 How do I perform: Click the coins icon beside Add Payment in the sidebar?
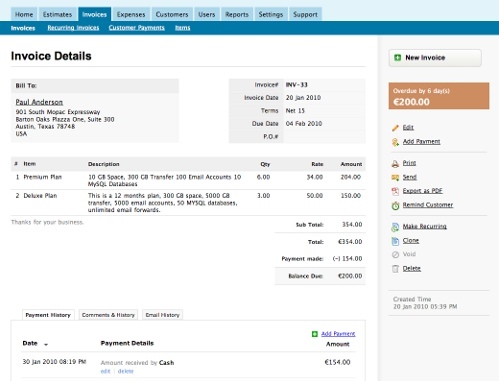(x=395, y=142)
